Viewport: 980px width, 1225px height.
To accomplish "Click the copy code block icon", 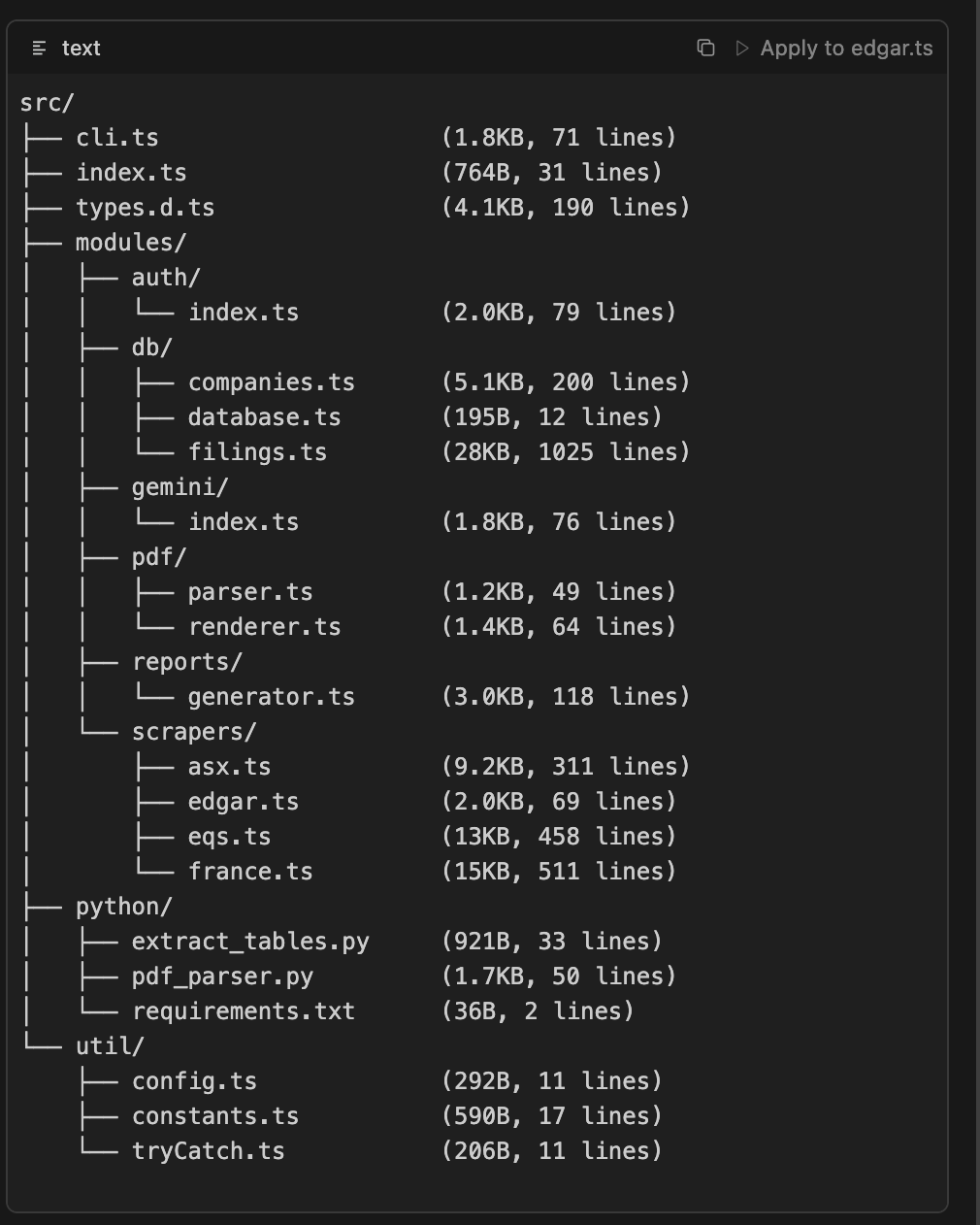I will pos(706,48).
